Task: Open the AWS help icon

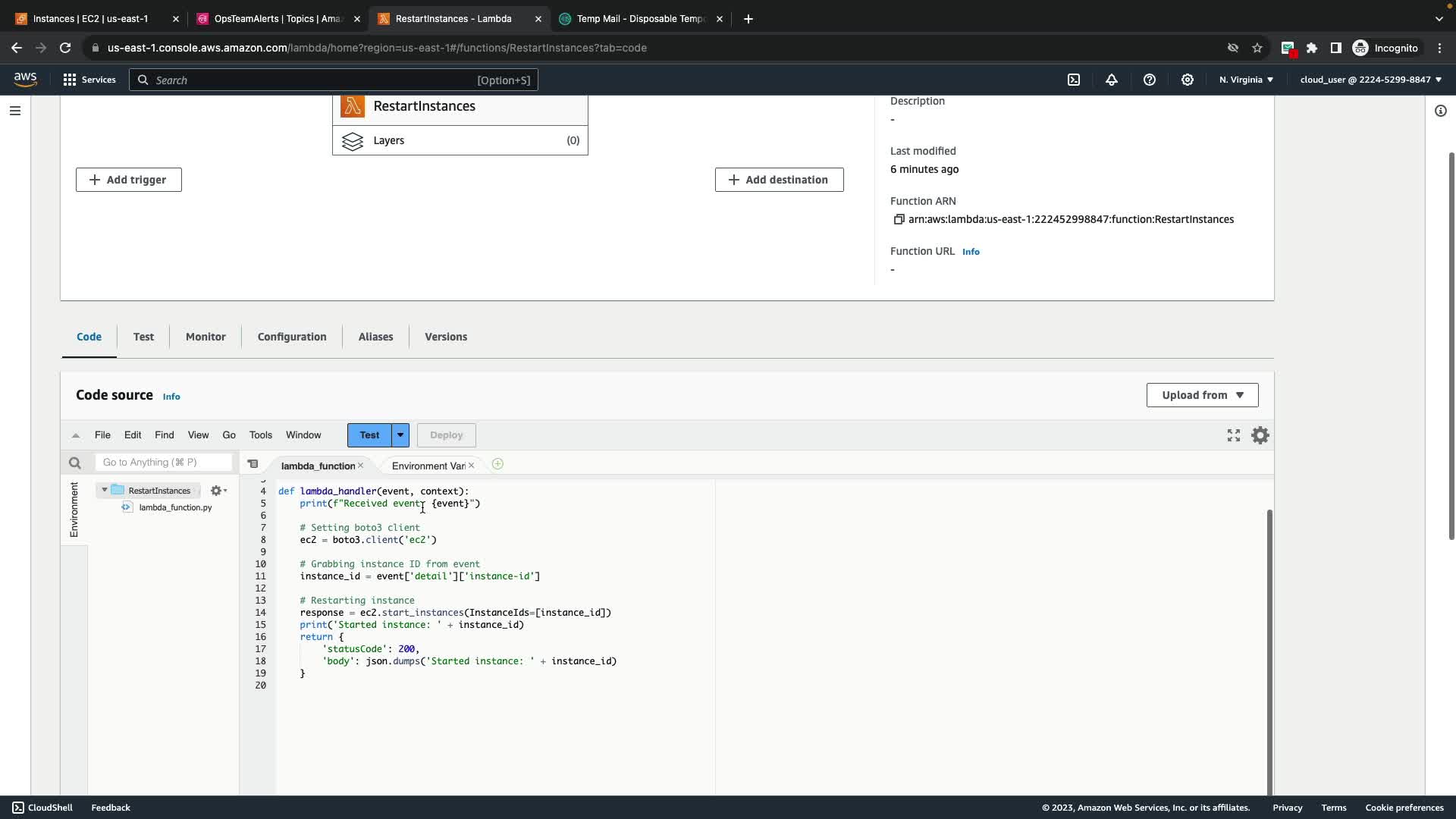Action: (x=1150, y=80)
